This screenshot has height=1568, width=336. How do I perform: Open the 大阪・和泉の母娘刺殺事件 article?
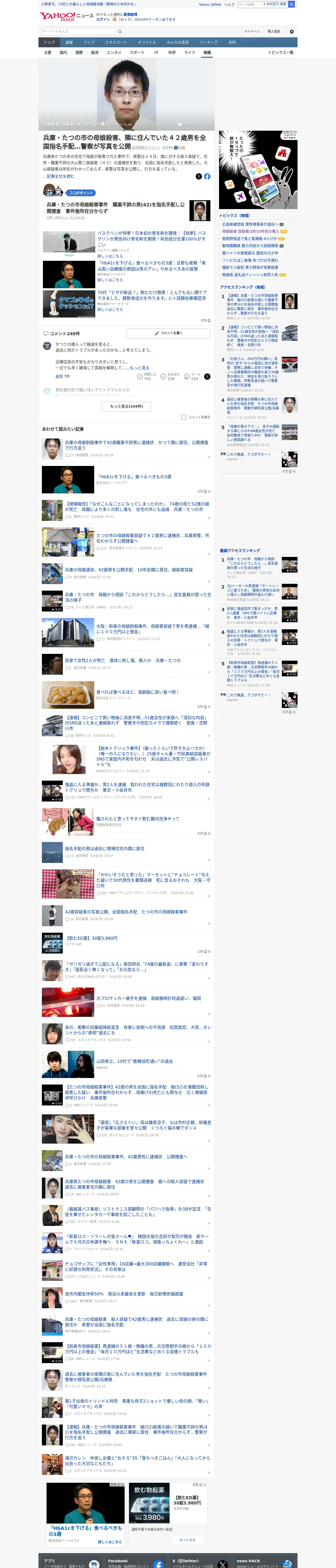[x=153, y=629]
